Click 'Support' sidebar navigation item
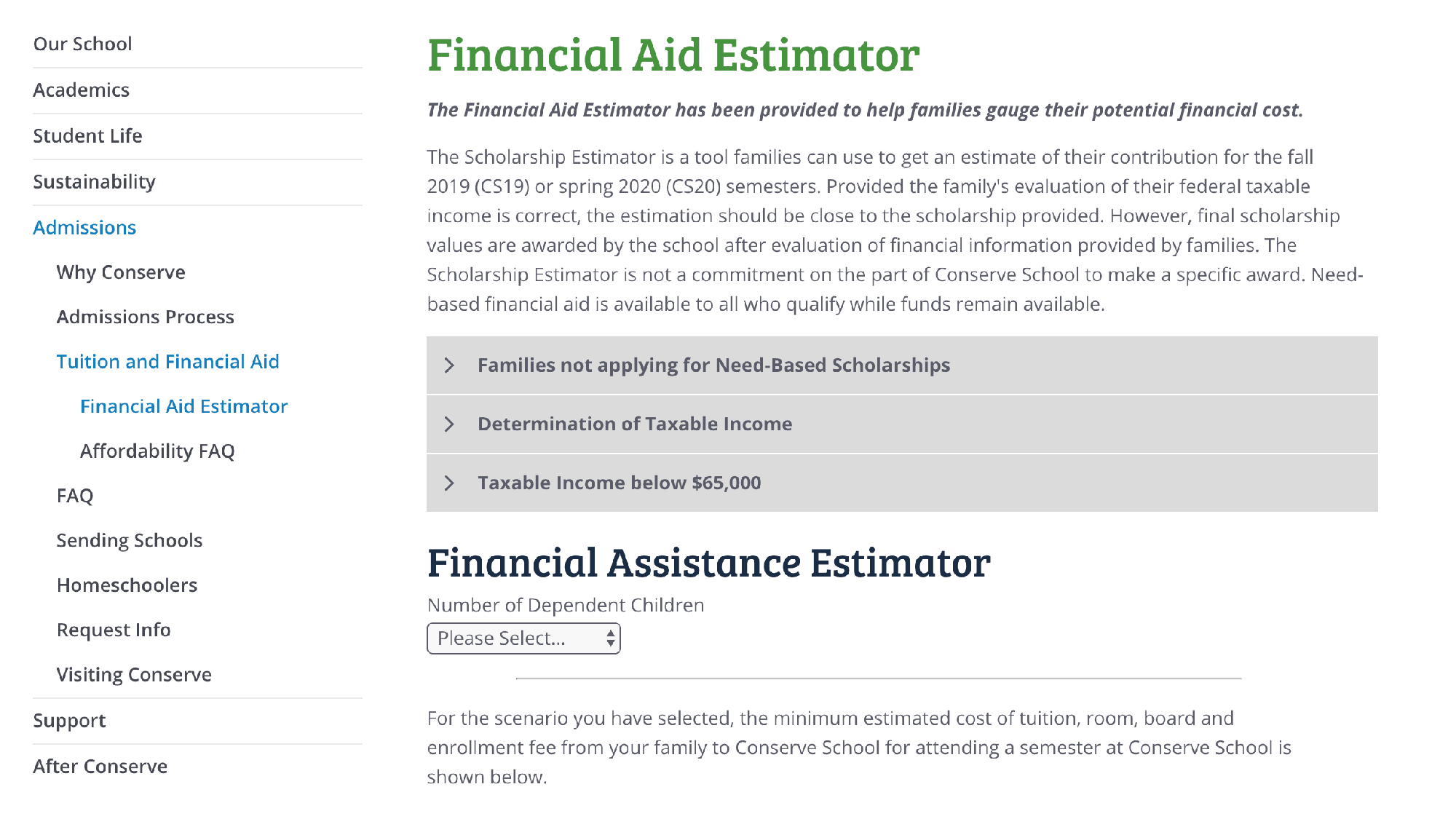This screenshot has width=1456, height=819. tap(66, 719)
